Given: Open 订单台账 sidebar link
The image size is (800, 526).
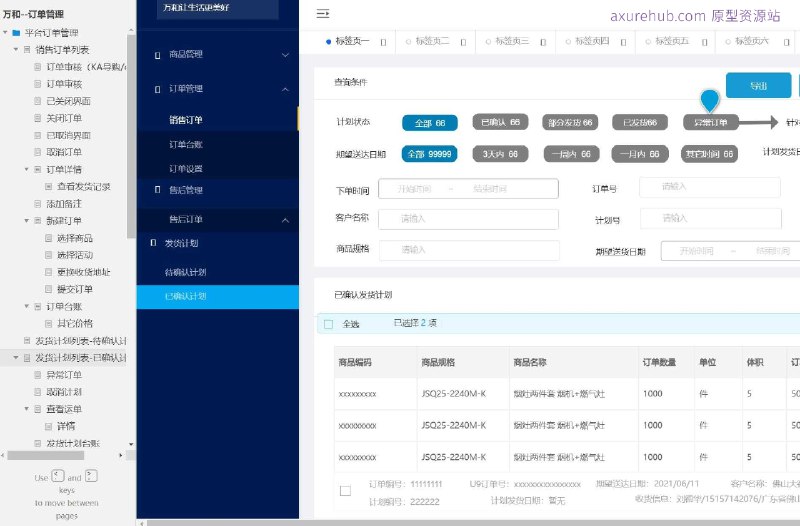Looking at the screenshot, I should coord(186,145).
